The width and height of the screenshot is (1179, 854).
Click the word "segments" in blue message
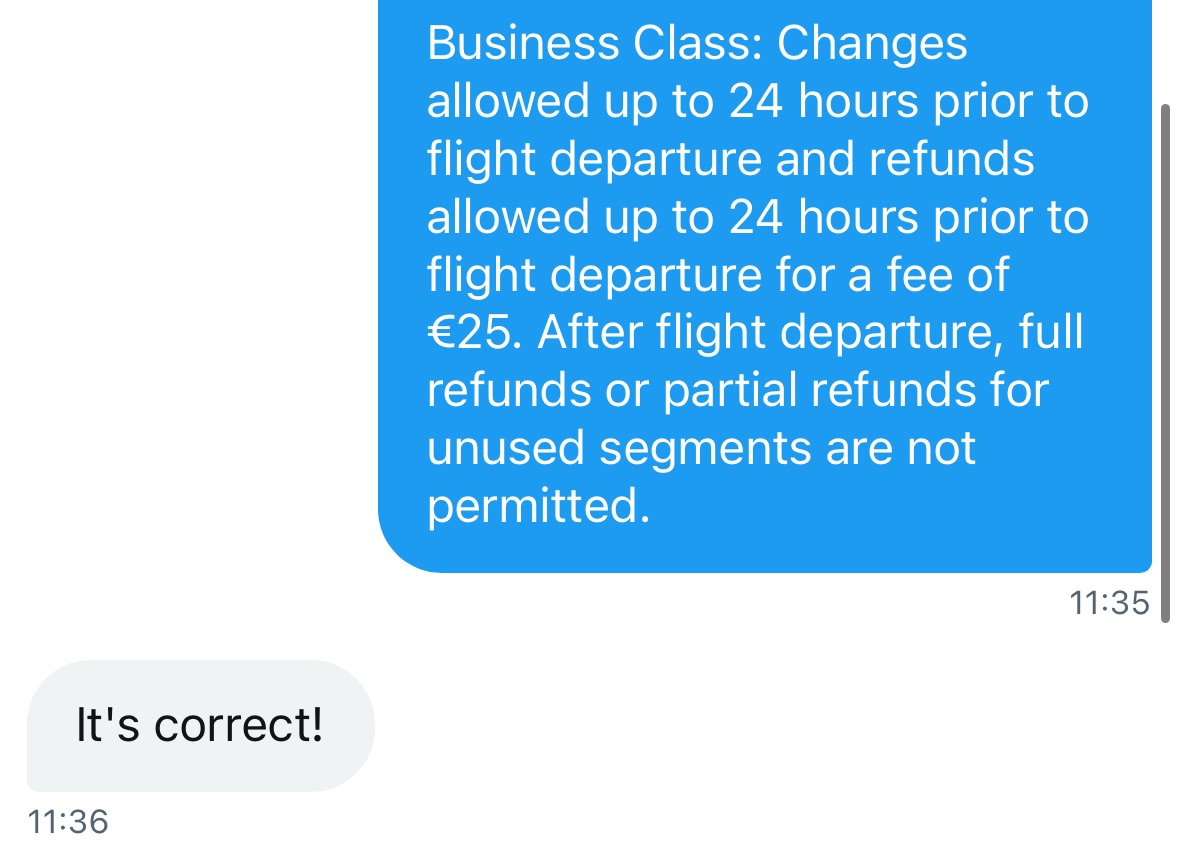click(705, 450)
